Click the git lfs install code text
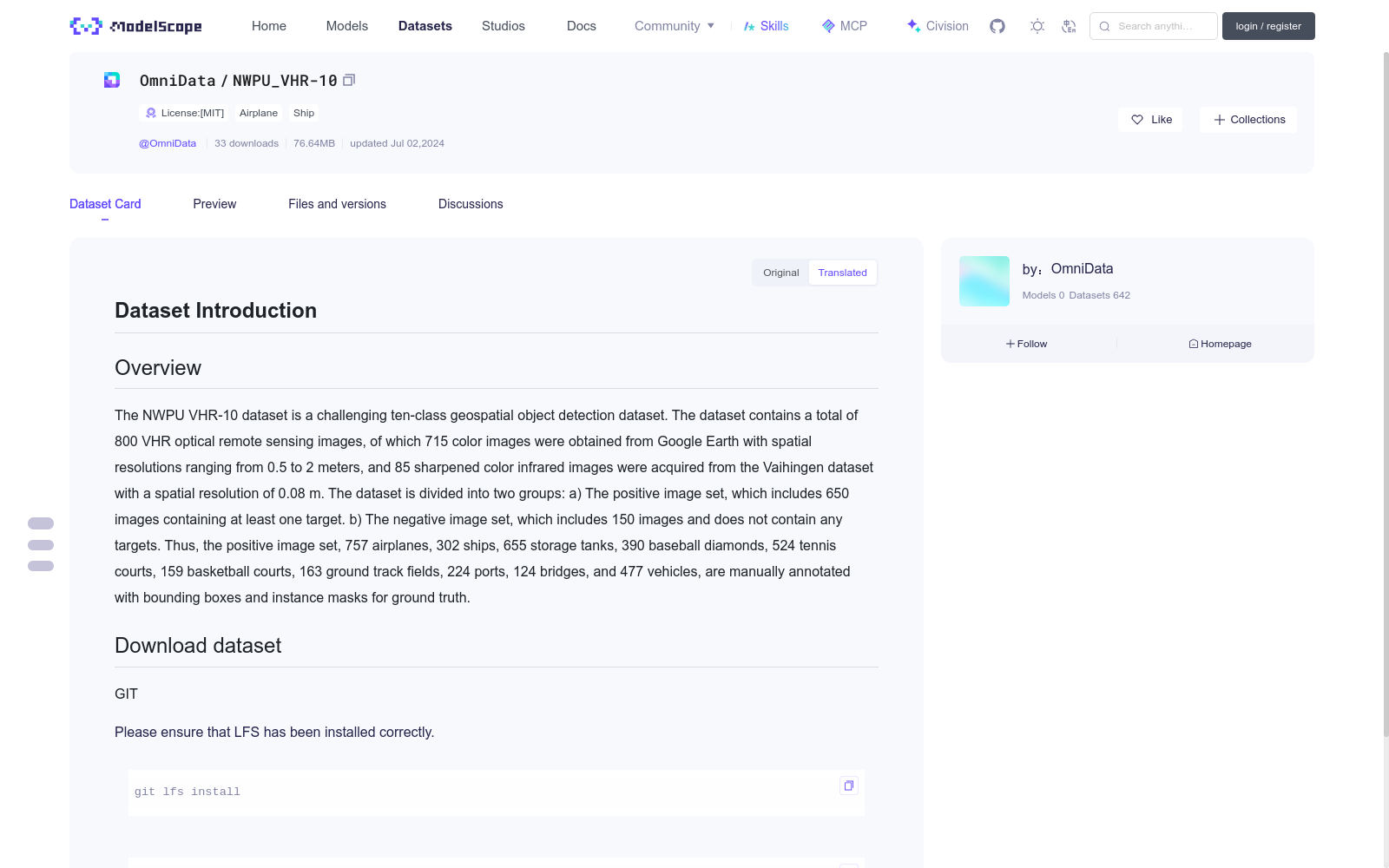Image resolution: width=1389 pixels, height=868 pixels. [188, 792]
